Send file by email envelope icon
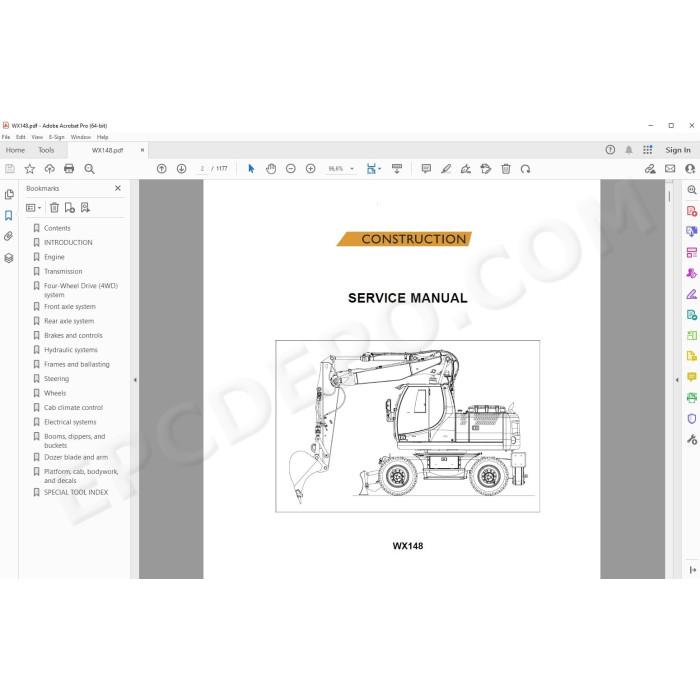This screenshot has width=700, height=700. (x=670, y=169)
